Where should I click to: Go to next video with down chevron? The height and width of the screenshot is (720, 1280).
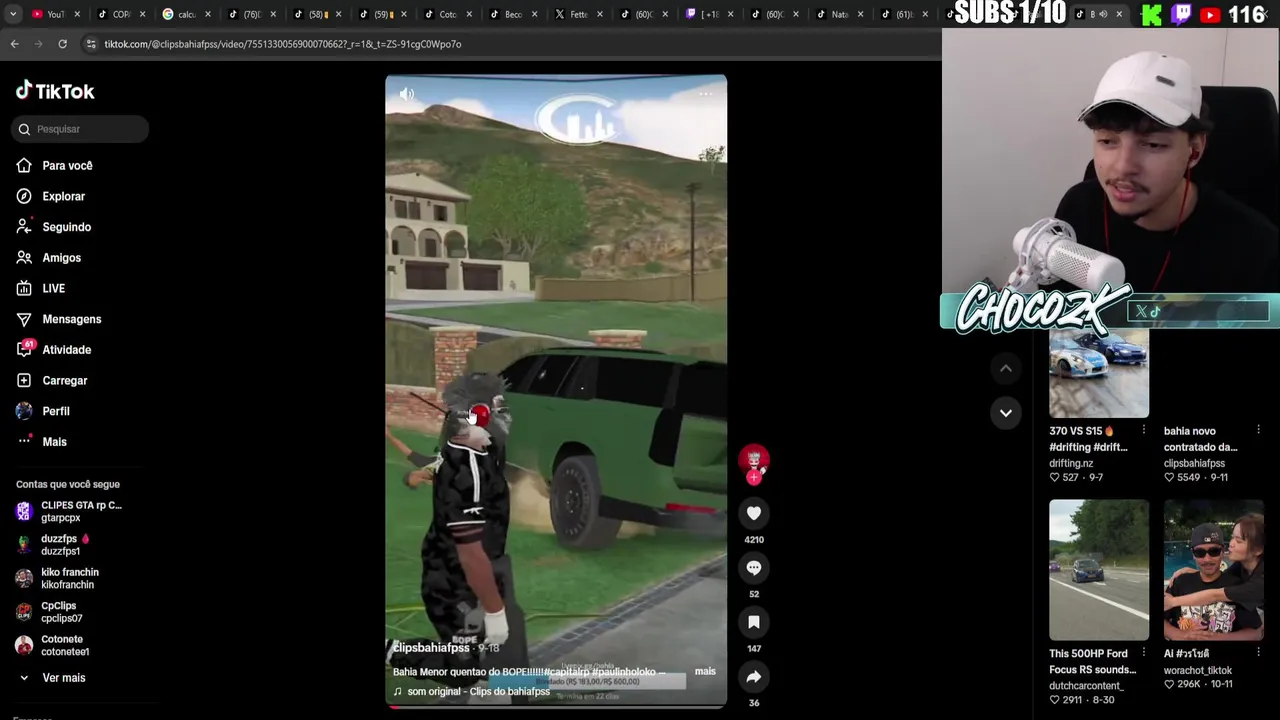[1006, 413]
